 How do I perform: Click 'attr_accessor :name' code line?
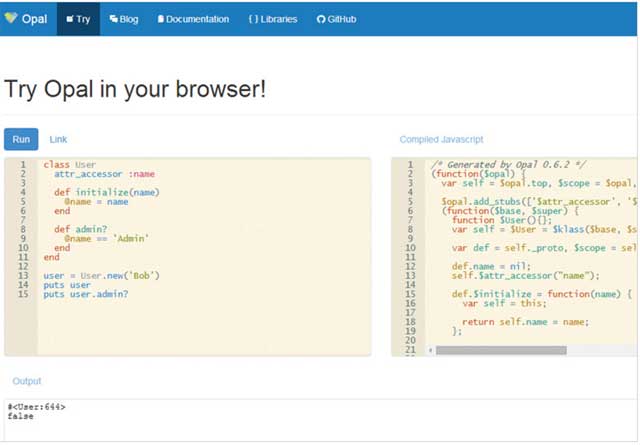pos(104,174)
